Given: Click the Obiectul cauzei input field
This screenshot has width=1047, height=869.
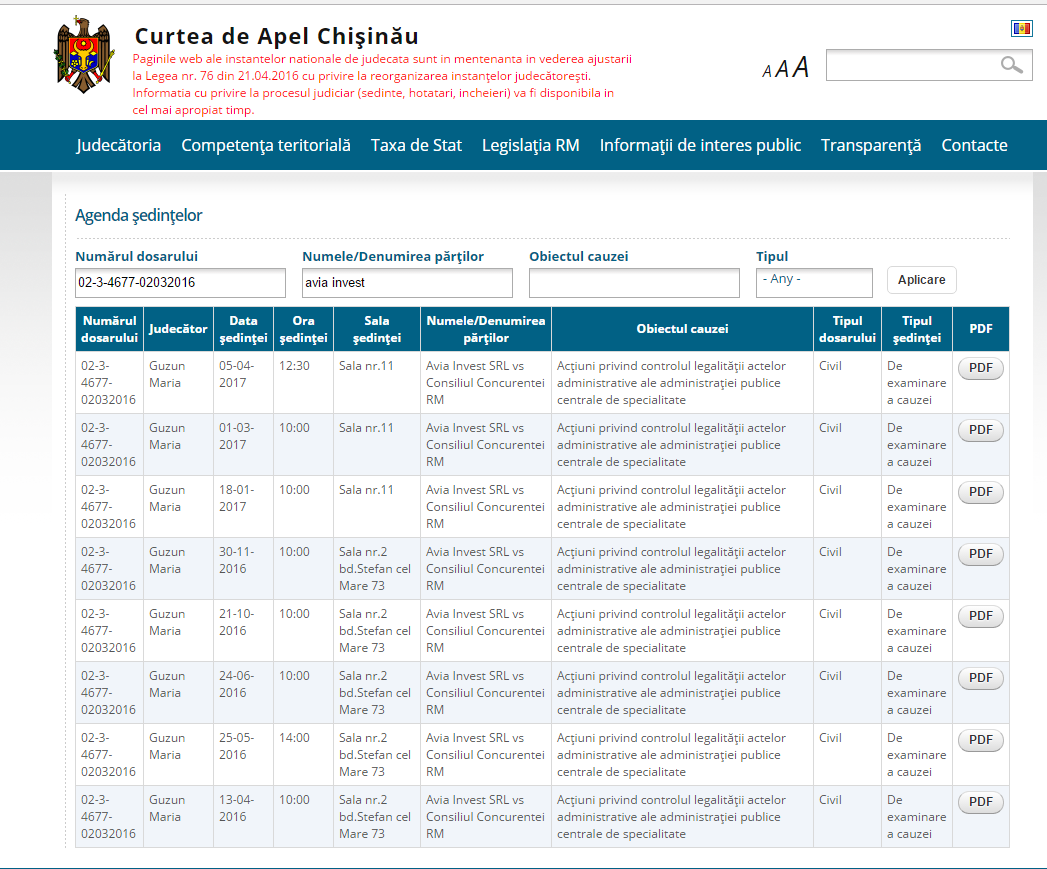Looking at the screenshot, I should pos(634,283).
